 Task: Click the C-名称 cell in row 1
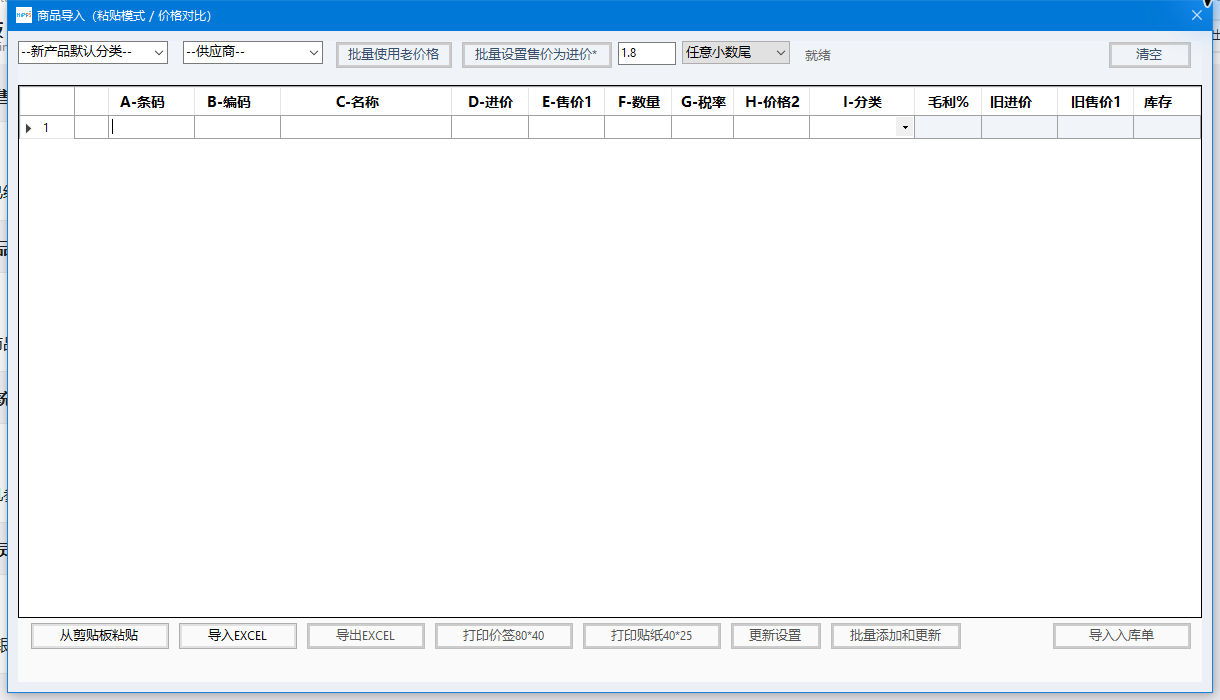366,128
